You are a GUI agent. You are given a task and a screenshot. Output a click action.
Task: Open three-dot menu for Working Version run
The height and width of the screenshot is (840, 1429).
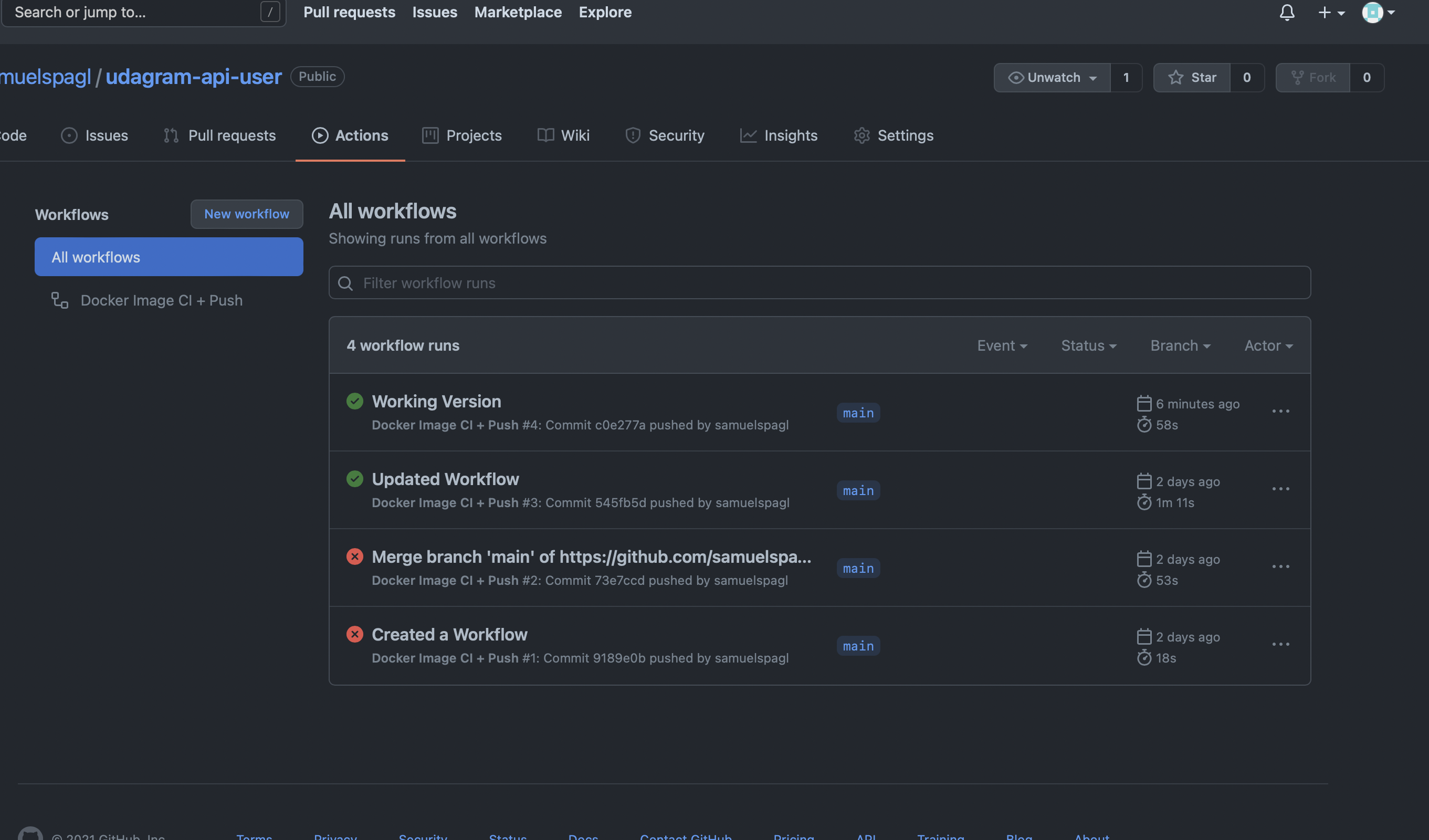click(x=1280, y=411)
